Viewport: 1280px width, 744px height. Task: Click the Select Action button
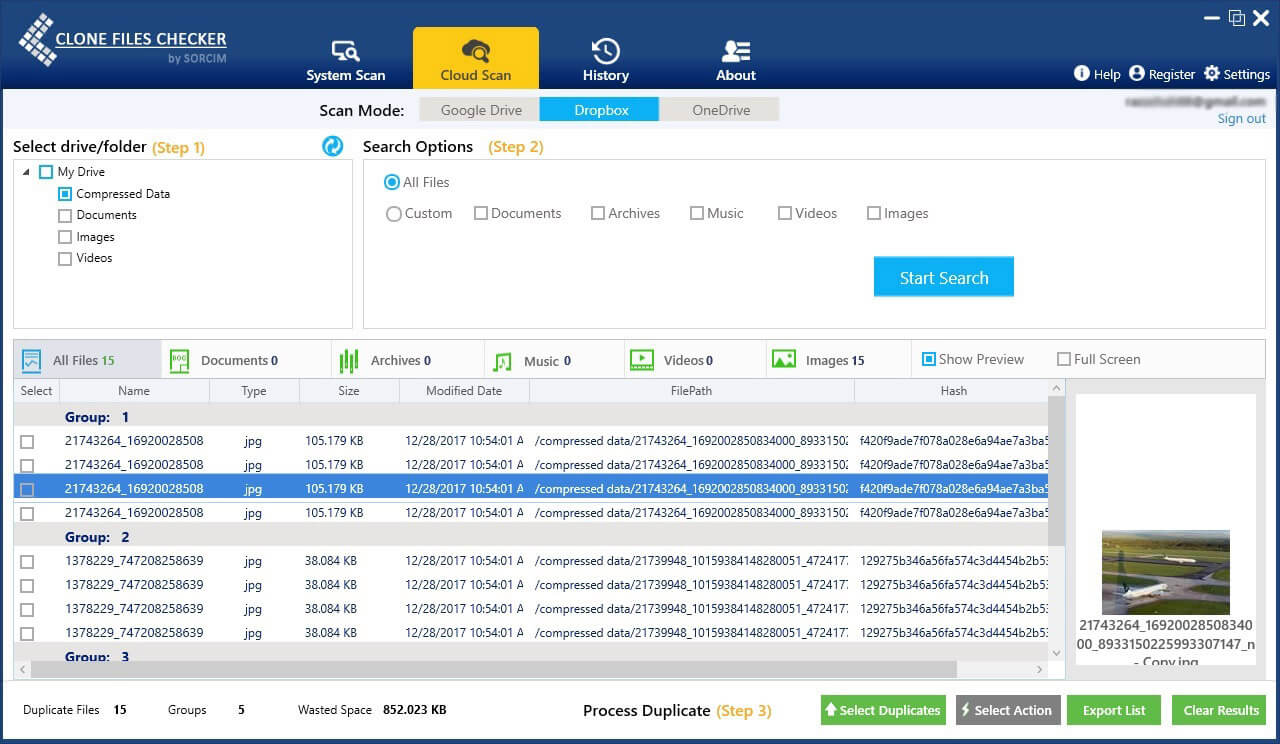[1008, 710]
